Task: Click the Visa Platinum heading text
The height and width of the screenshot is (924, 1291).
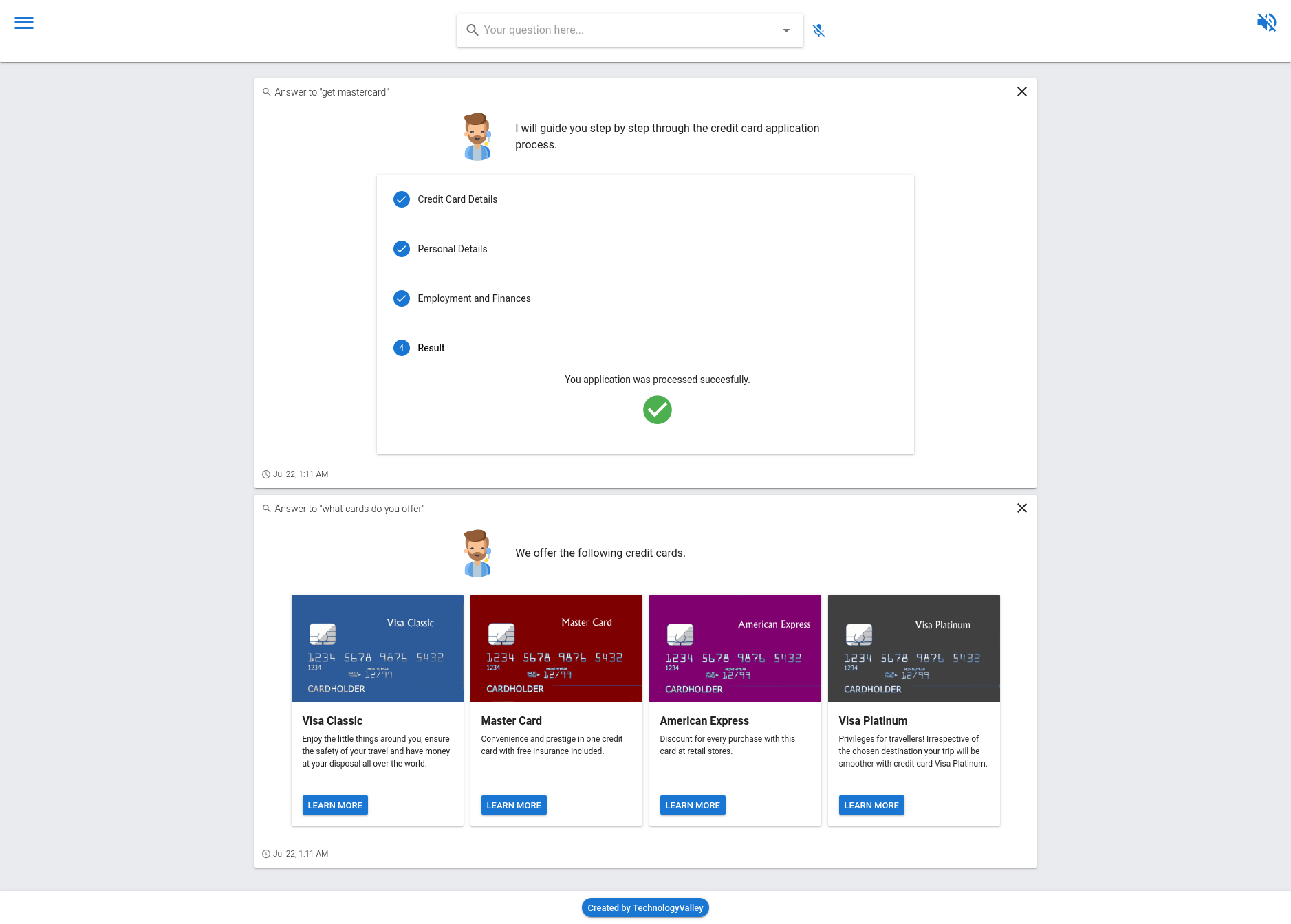Action: [x=873, y=720]
